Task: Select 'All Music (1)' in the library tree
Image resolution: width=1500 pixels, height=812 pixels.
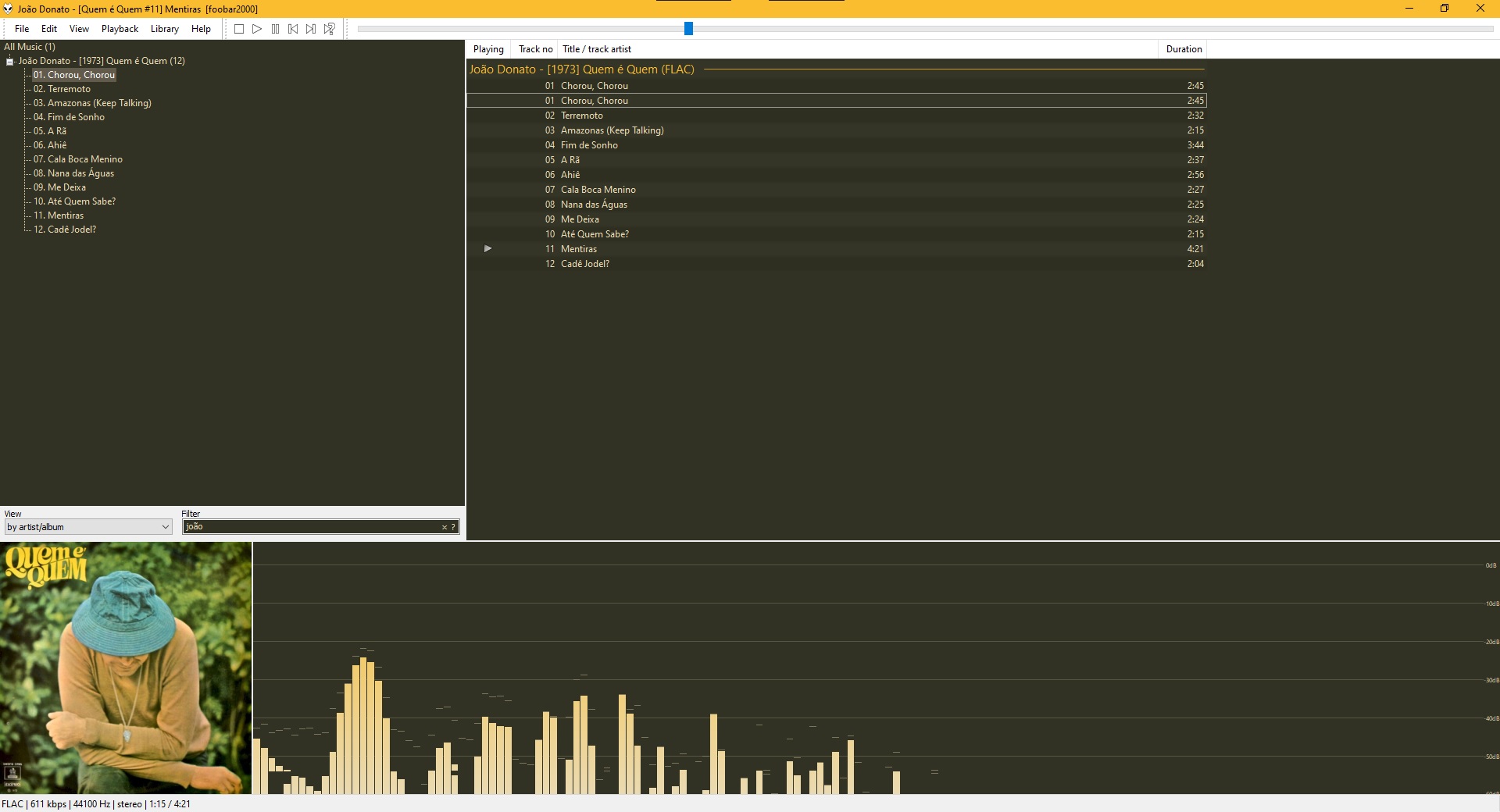Action: point(30,47)
